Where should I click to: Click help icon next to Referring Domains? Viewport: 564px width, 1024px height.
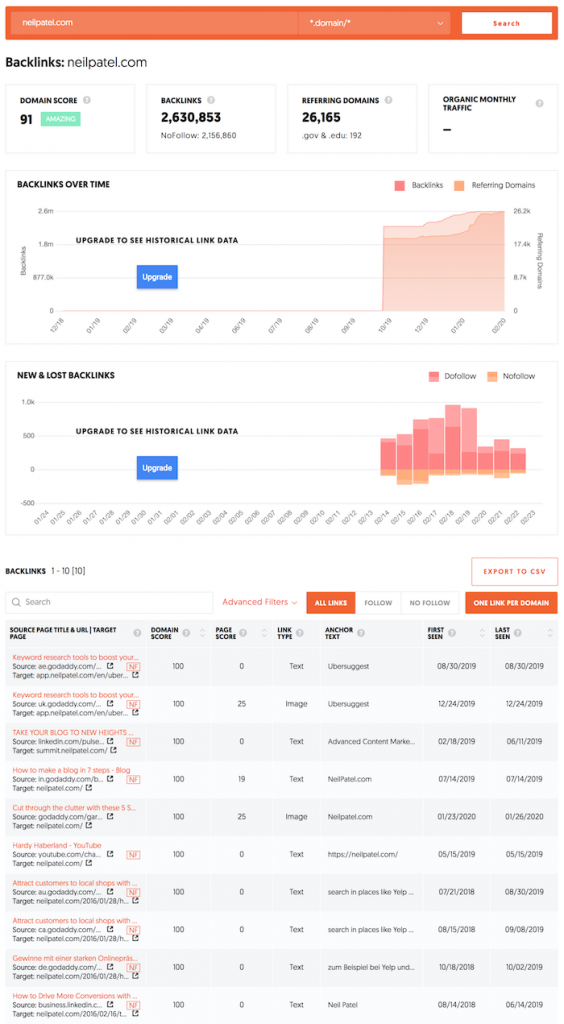click(x=388, y=101)
